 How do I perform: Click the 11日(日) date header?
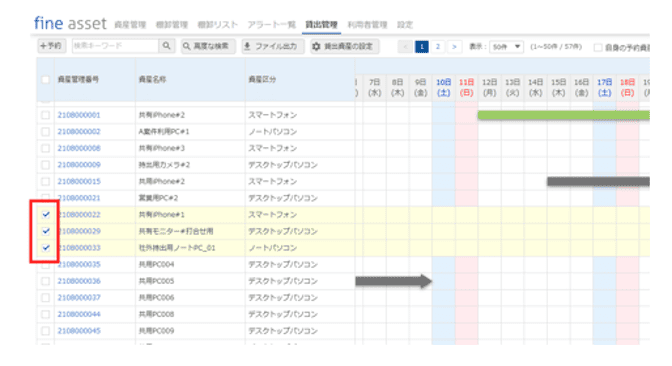pos(466,87)
